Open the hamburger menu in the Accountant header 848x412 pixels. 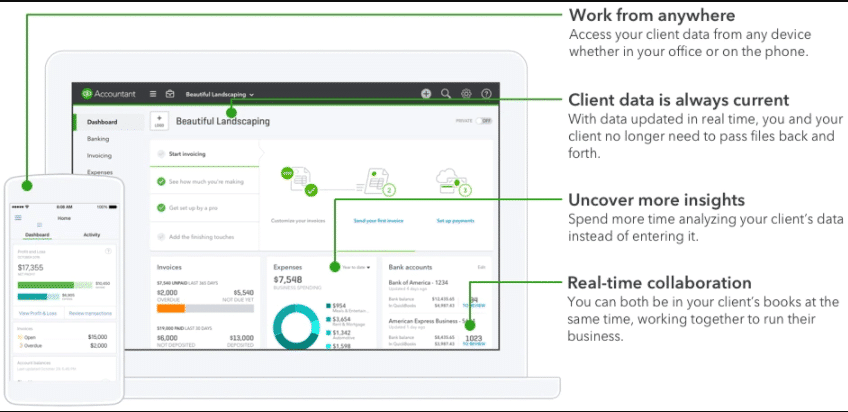coord(153,94)
